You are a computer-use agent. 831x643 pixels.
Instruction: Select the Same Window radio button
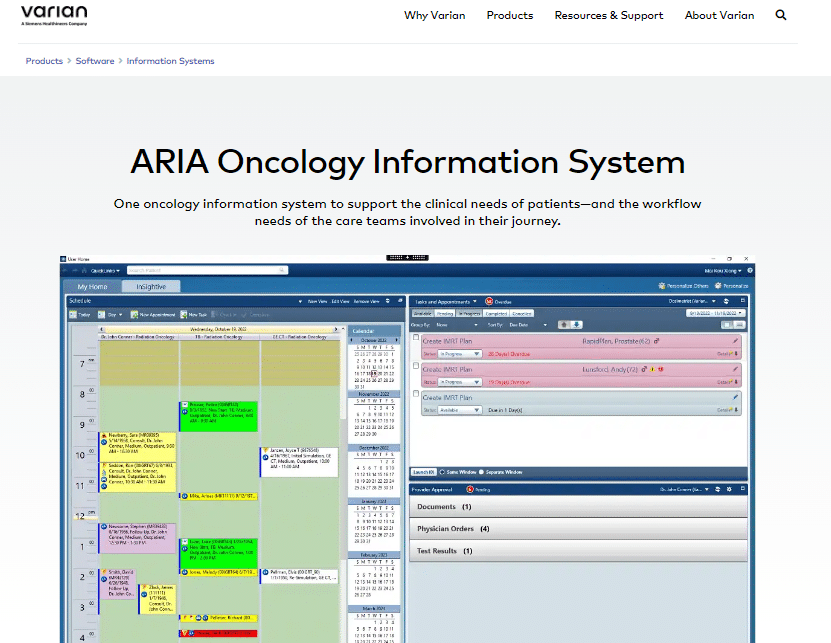coord(443,472)
